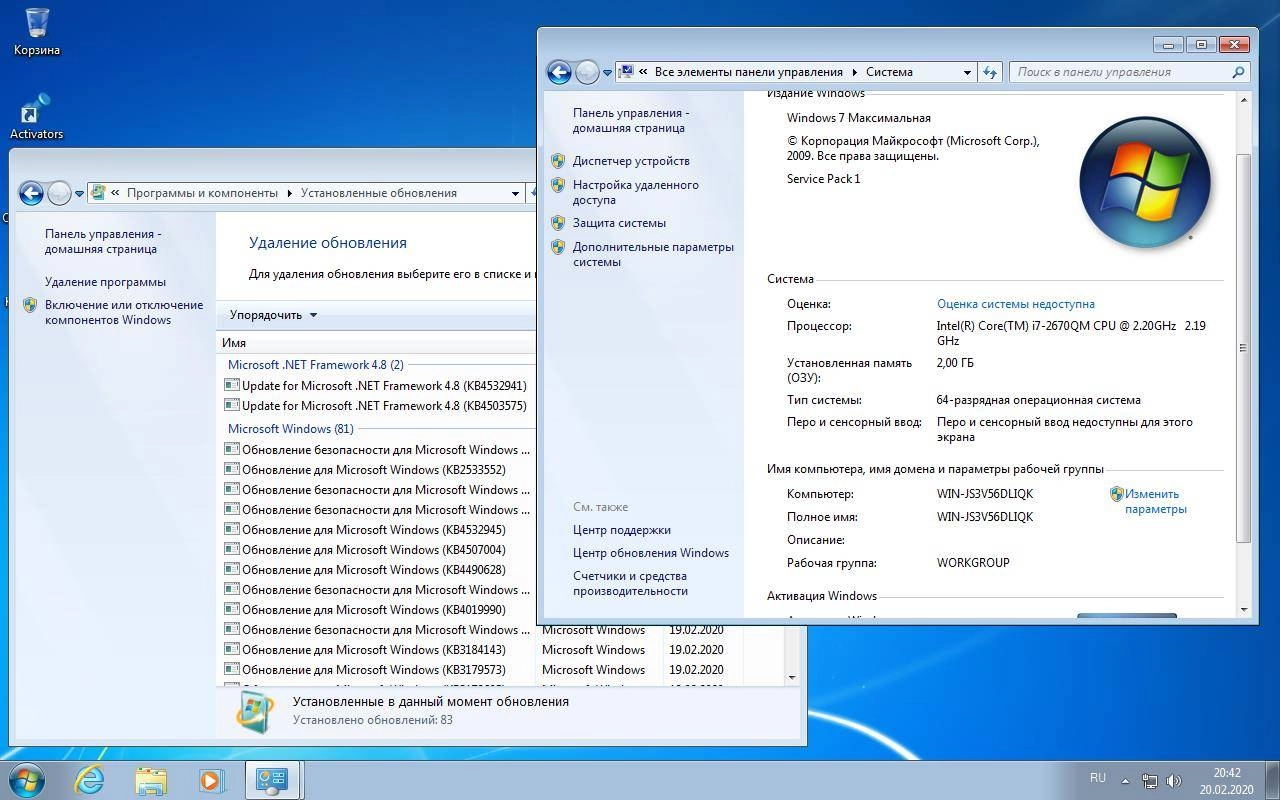Select 'Обновление для Microsoft Windows (KB4490628)'

tap(374, 570)
